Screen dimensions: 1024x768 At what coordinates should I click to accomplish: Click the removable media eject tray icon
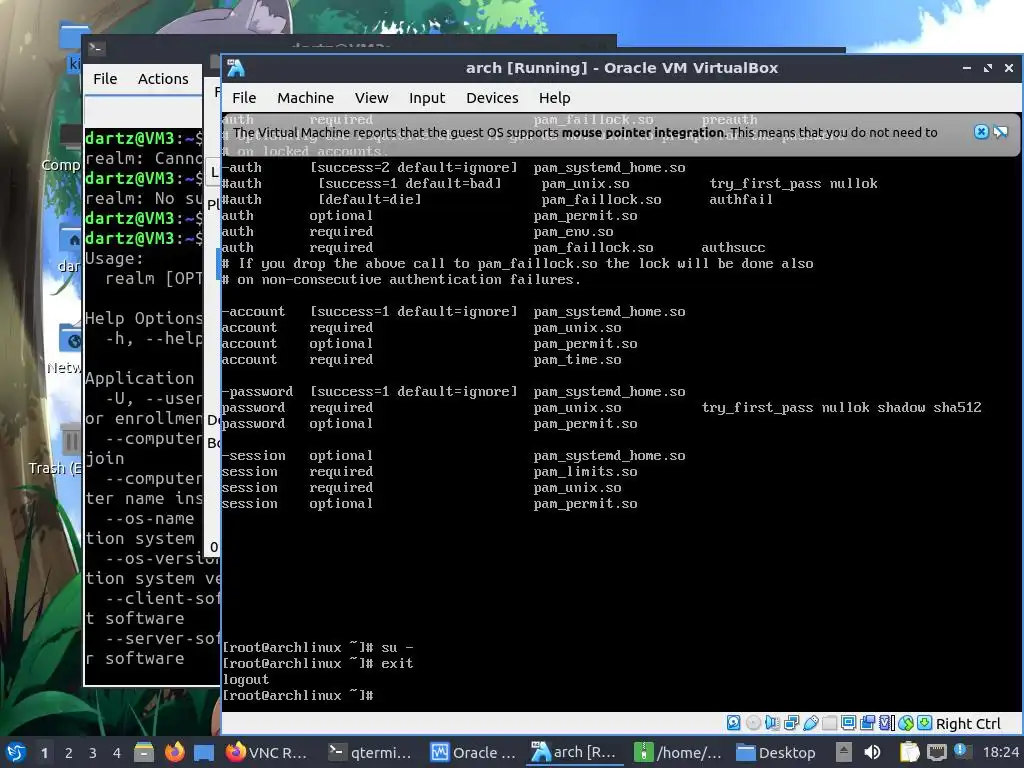(844, 752)
